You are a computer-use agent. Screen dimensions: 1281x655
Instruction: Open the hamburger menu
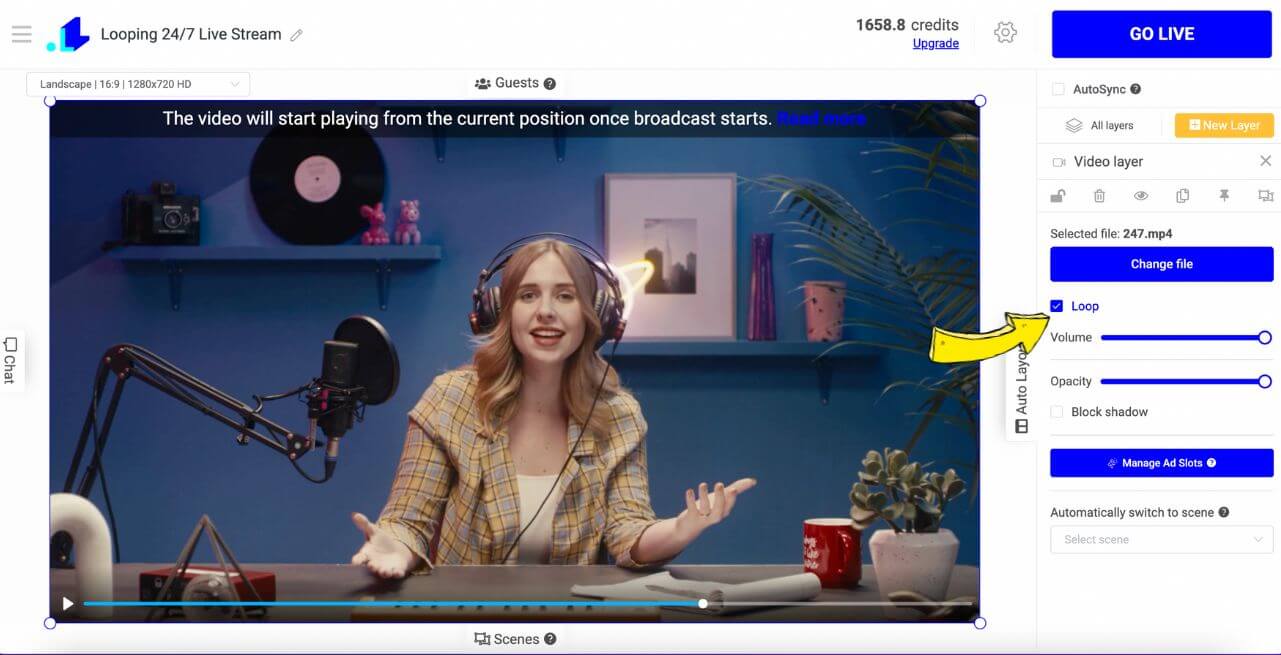coord(21,34)
